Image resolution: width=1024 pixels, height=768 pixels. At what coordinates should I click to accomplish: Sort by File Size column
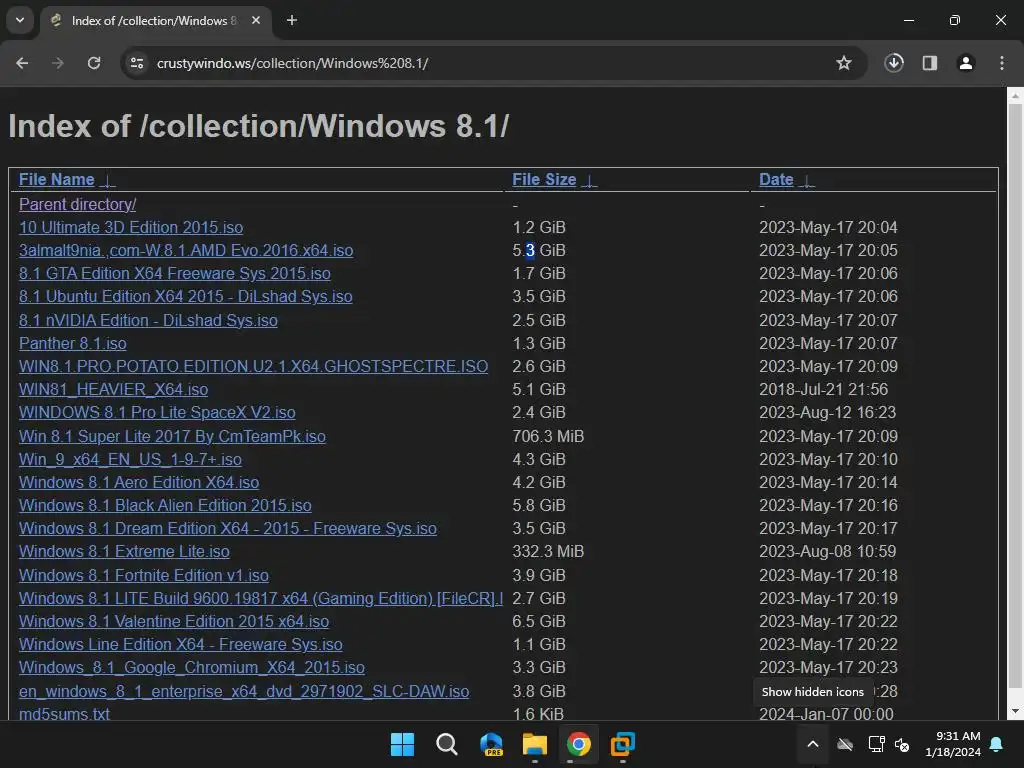tap(544, 180)
